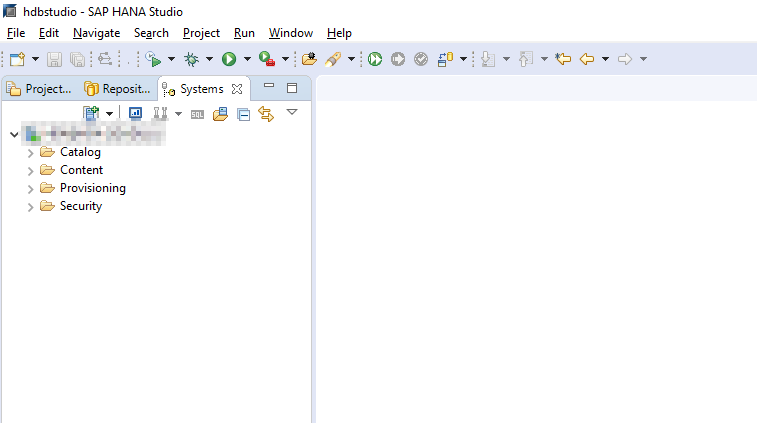Open the Debug dropdown arrow
The image size is (757, 423).
tap(209, 59)
